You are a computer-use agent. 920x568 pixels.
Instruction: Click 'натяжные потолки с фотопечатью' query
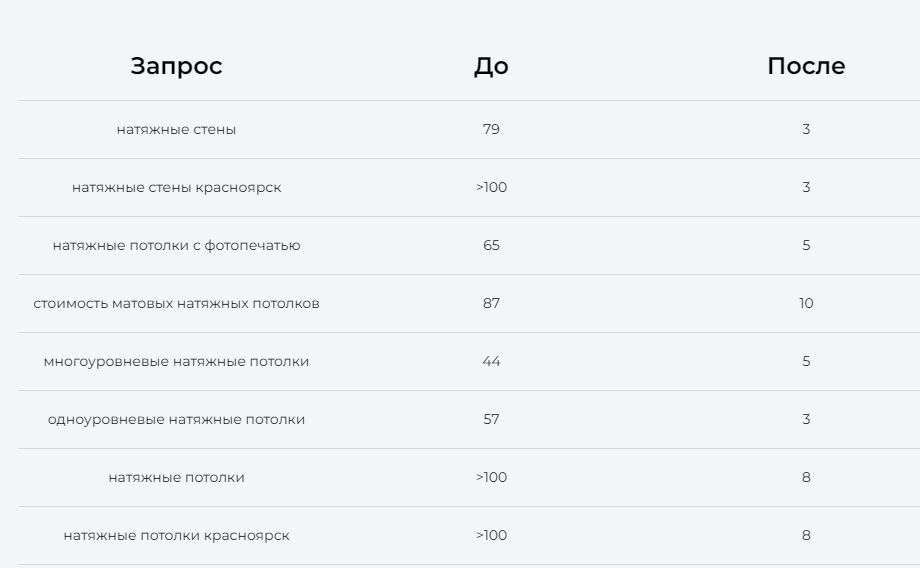click(176, 245)
